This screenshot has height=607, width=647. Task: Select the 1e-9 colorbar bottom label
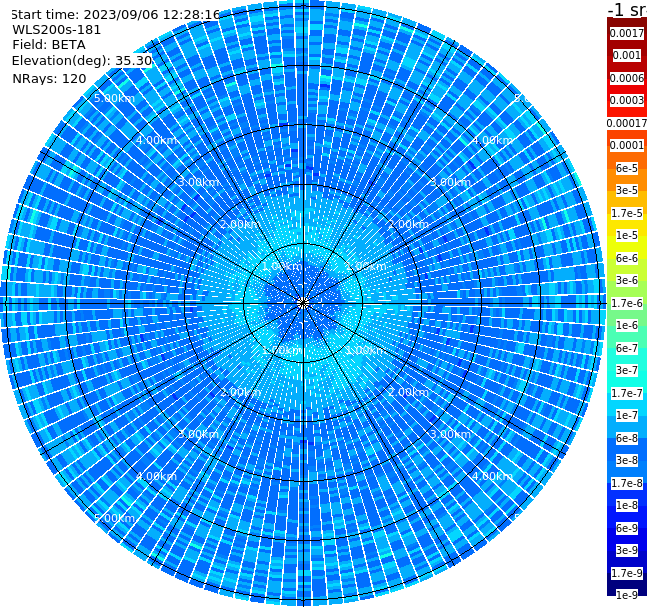pos(627,595)
